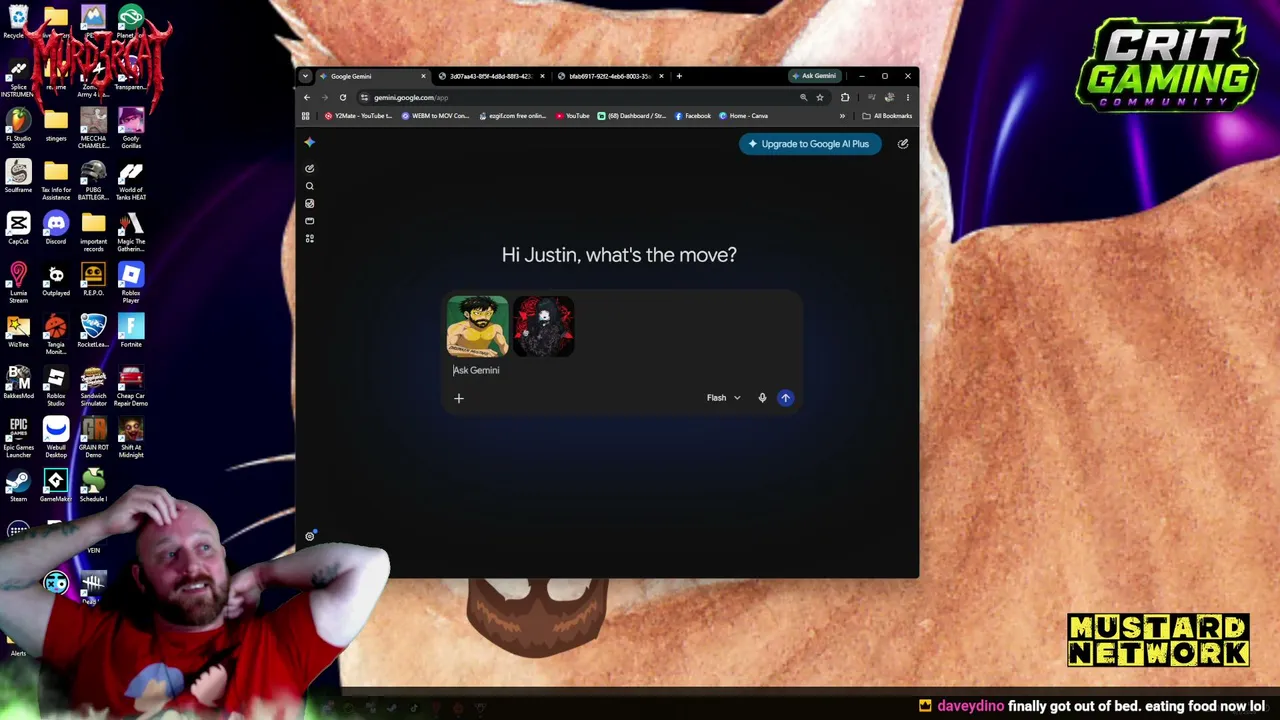1280x720 pixels.
Task: Expand the hidden bookmarks chevron
Action: point(842,116)
